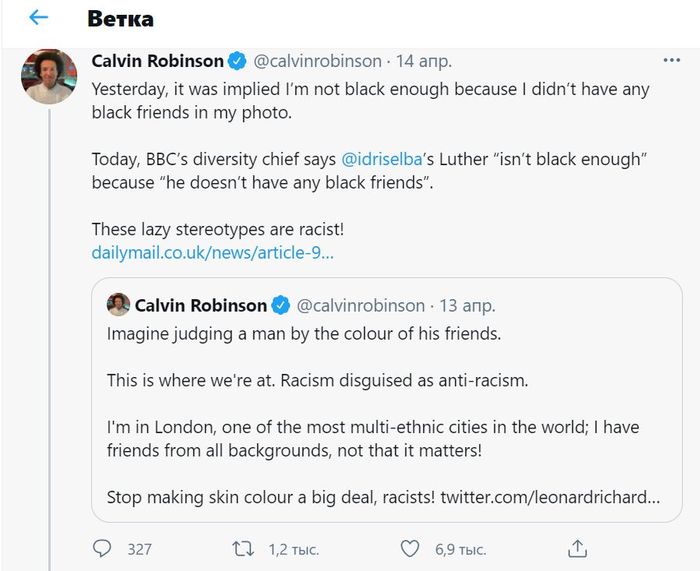The height and width of the screenshot is (571, 700).
Task: Click the 6,9 тыс. likes count
Action: 460,549
